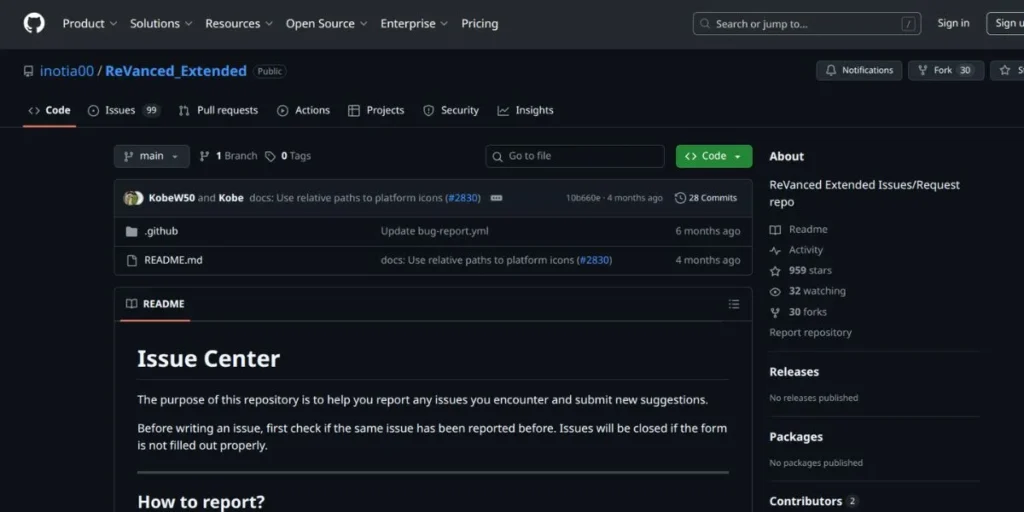Click the Issues count badge 99

click(151, 110)
